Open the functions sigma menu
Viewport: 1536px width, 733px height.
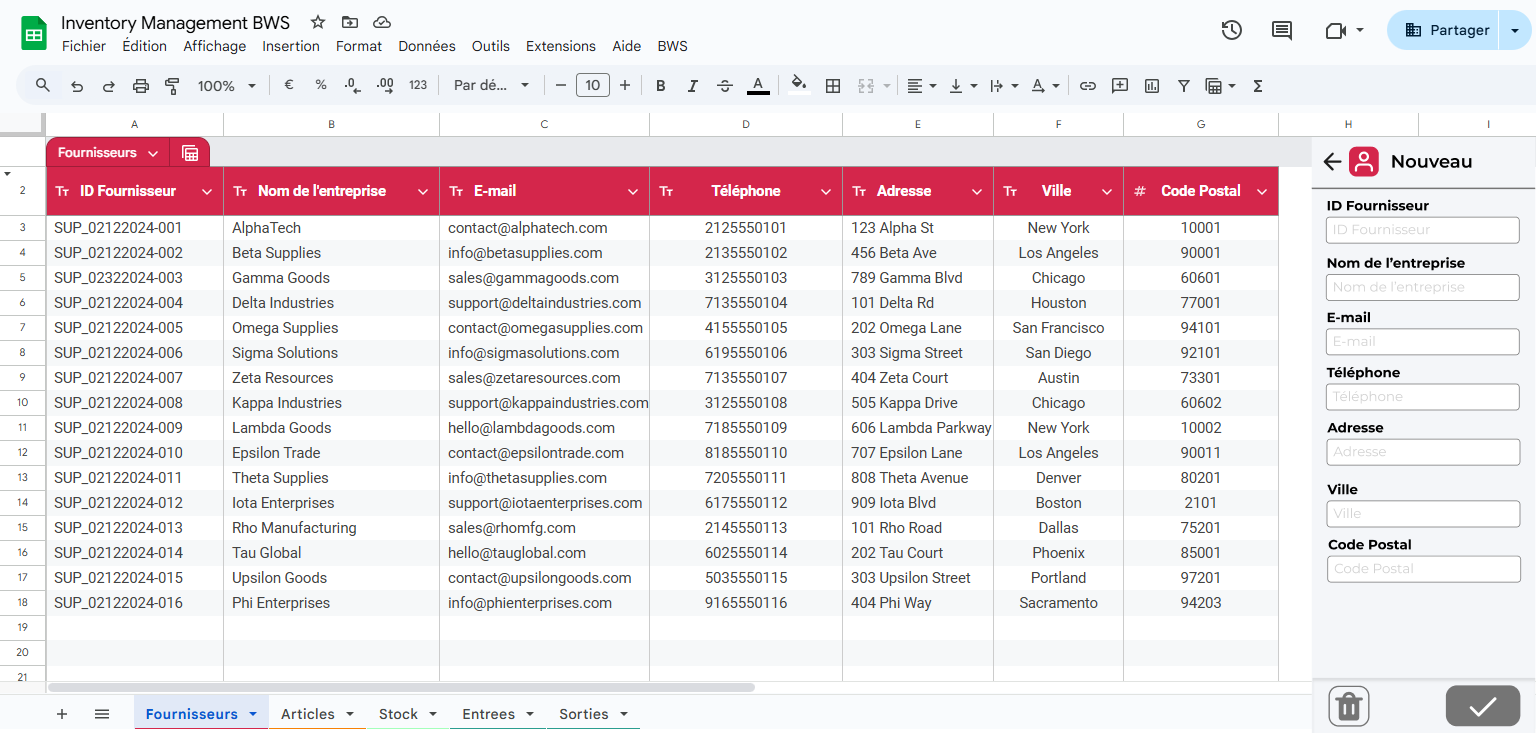(x=1258, y=86)
